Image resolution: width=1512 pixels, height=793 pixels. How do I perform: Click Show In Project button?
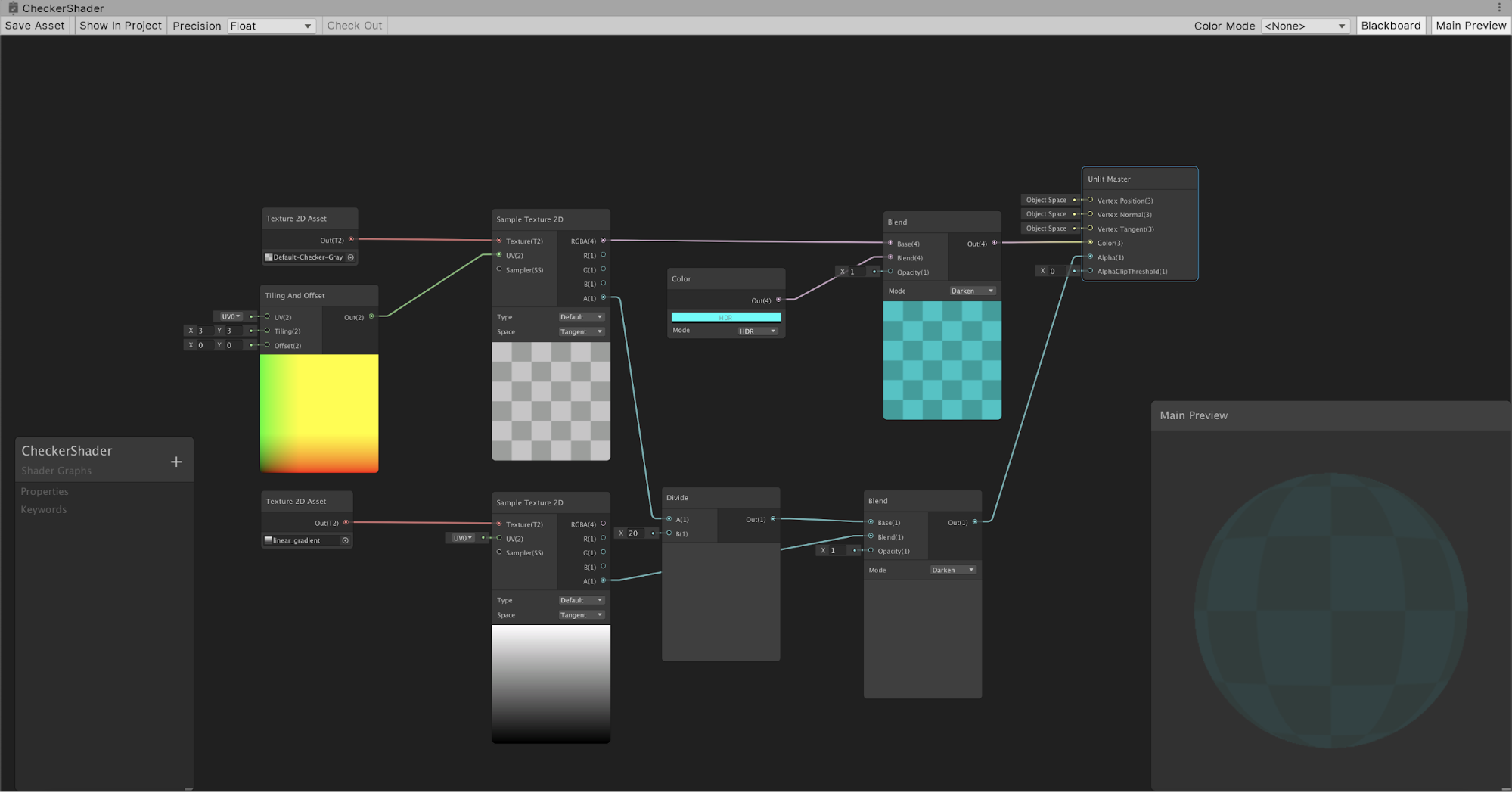click(x=120, y=26)
